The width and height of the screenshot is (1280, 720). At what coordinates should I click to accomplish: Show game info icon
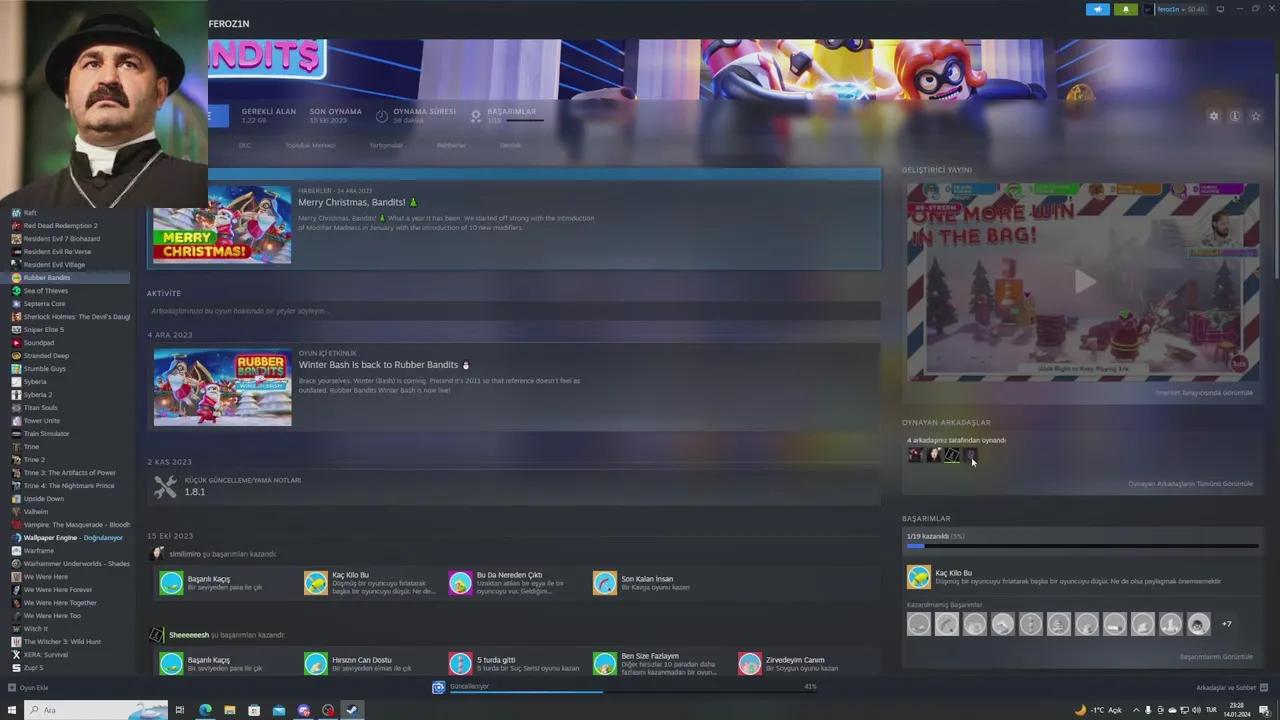[x=1235, y=116]
